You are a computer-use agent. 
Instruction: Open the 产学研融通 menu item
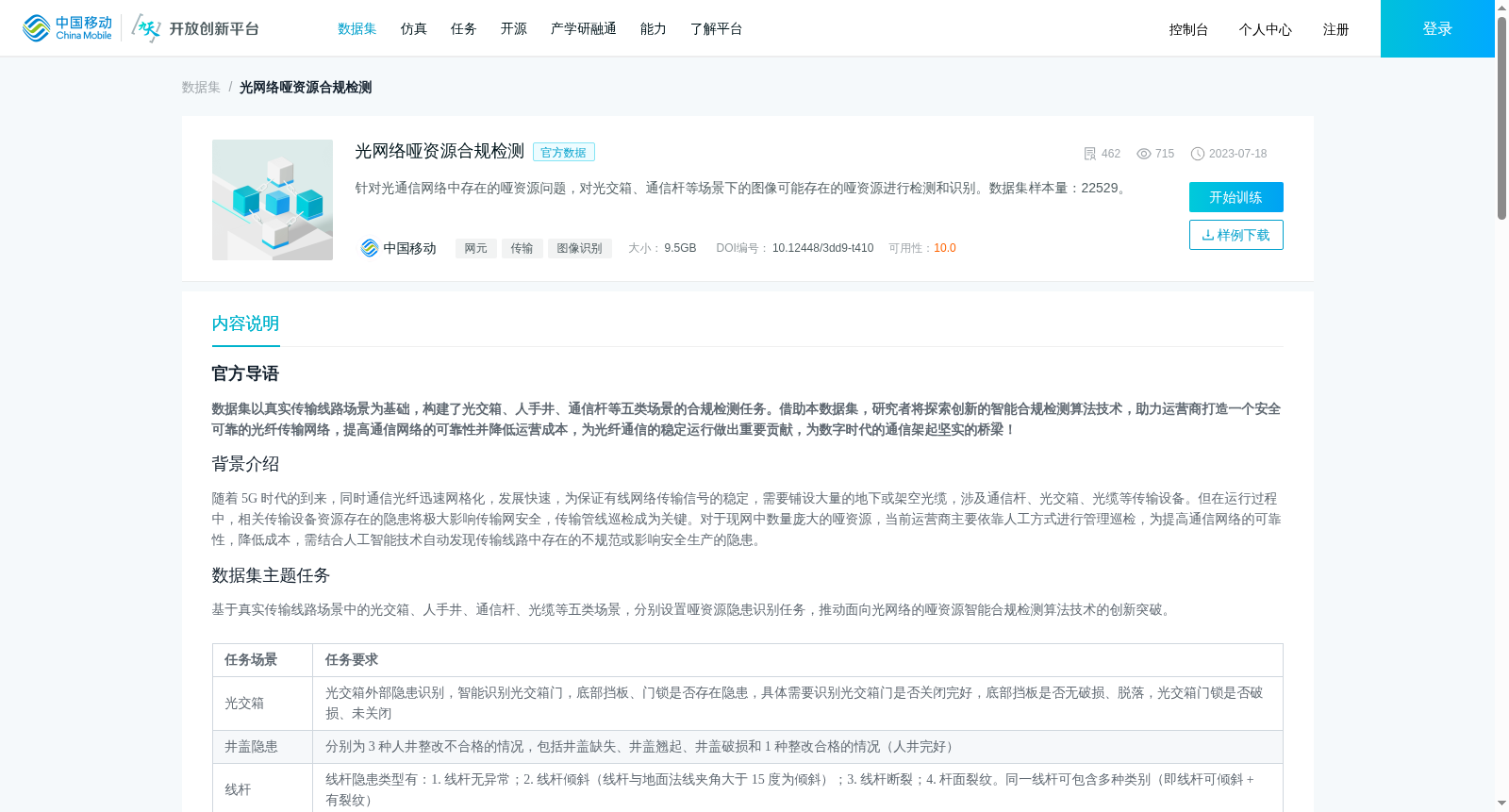[584, 29]
